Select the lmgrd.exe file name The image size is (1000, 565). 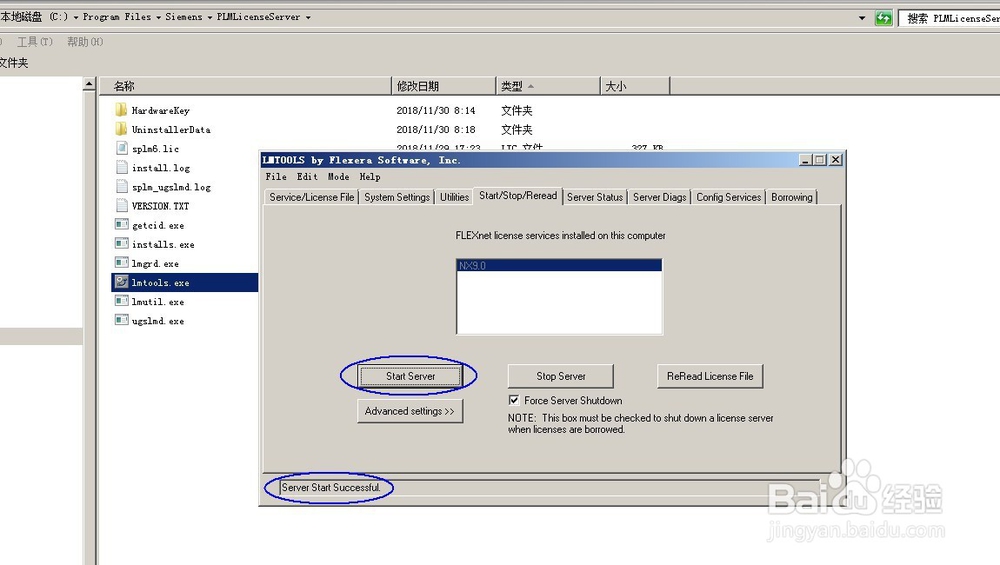click(155, 263)
